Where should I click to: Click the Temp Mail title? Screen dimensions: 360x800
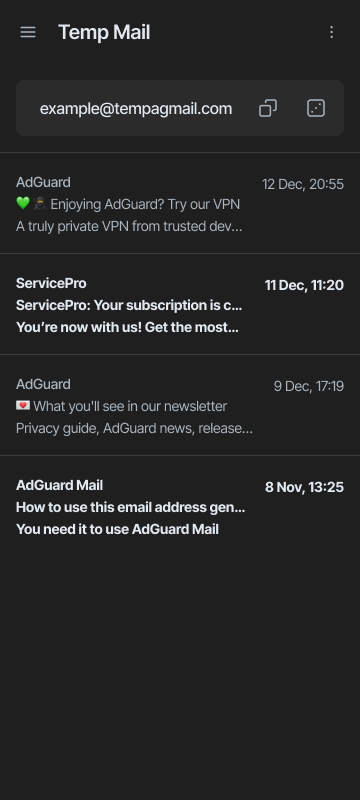pos(104,32)
